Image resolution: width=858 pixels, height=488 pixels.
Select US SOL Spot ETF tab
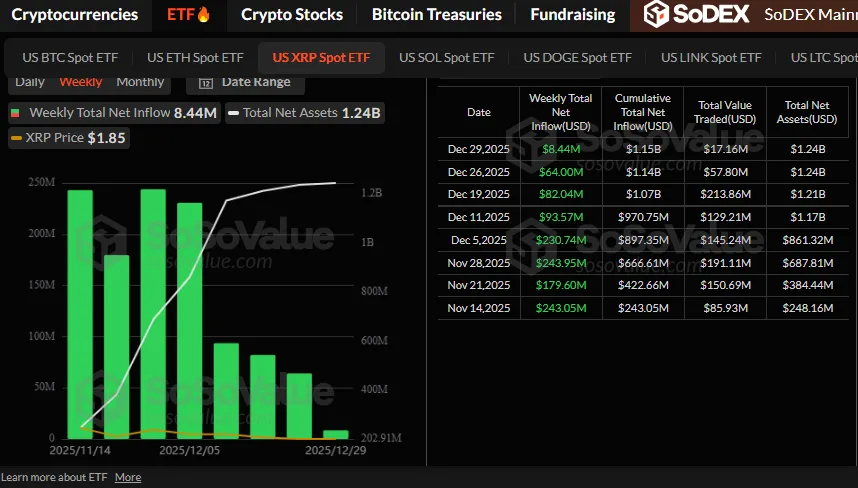tap(447, 57)
